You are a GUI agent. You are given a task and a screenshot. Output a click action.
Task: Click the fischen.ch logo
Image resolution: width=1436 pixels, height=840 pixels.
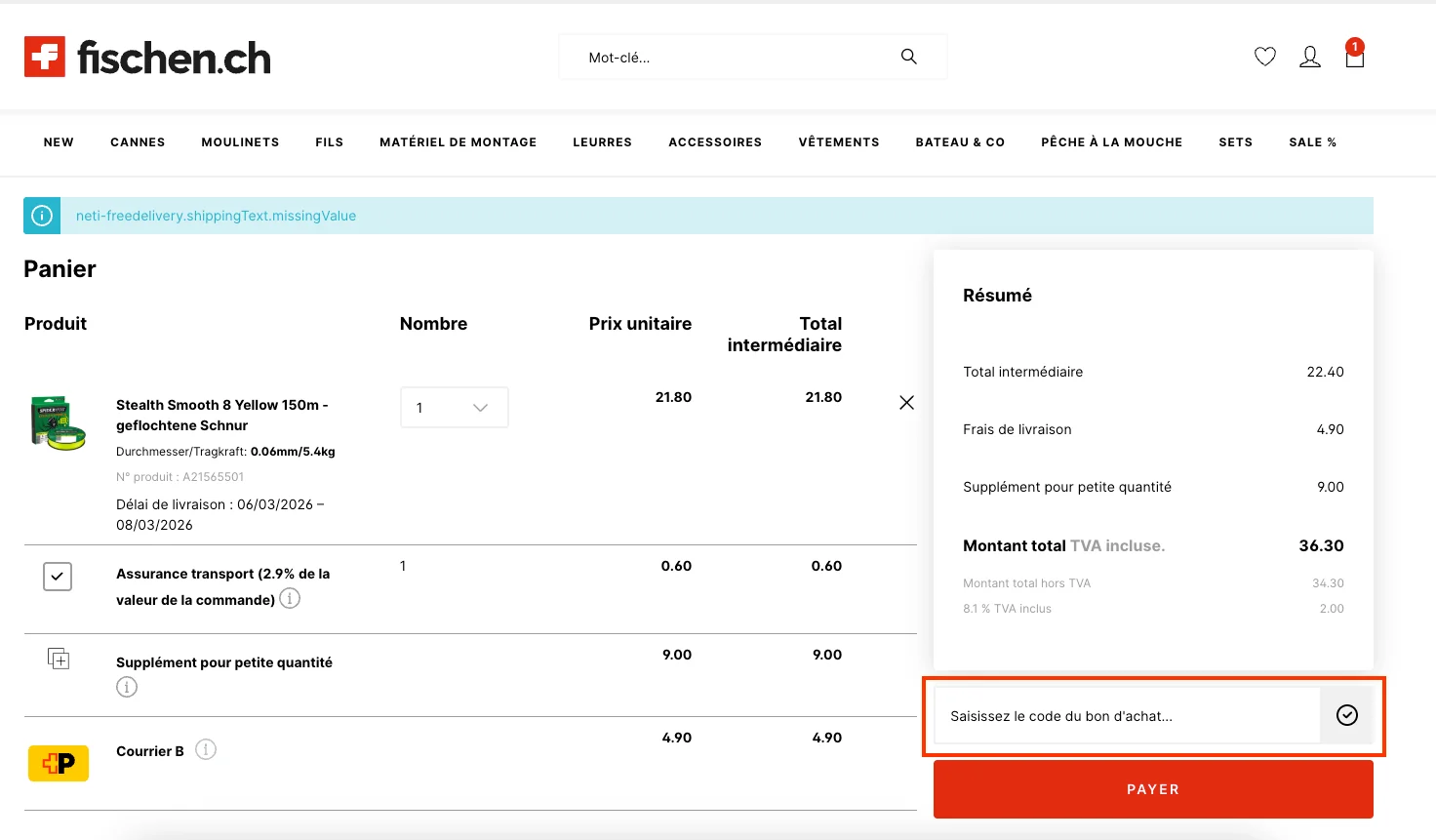(x=146, y=57)
